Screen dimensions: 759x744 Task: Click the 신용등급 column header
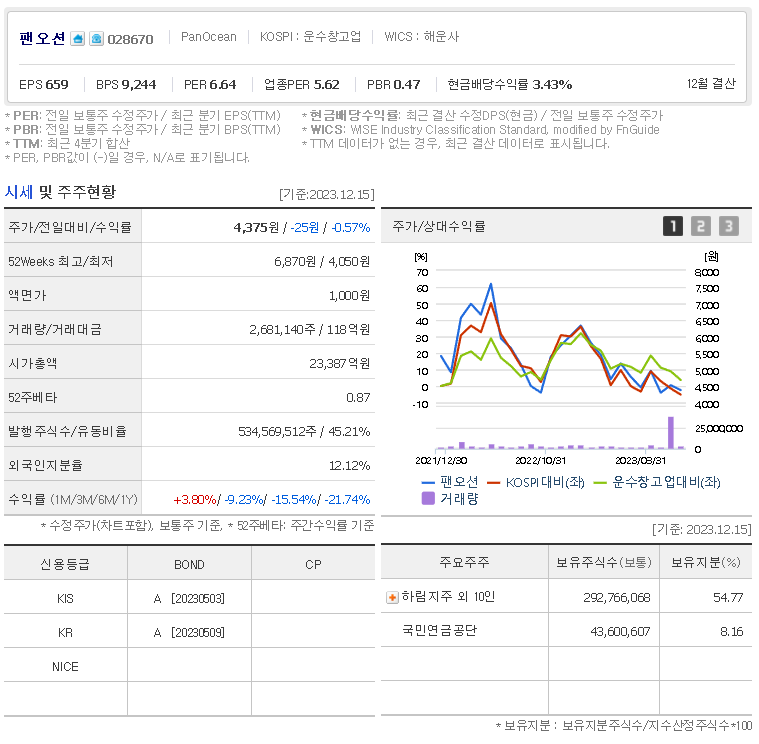(65, 564)
